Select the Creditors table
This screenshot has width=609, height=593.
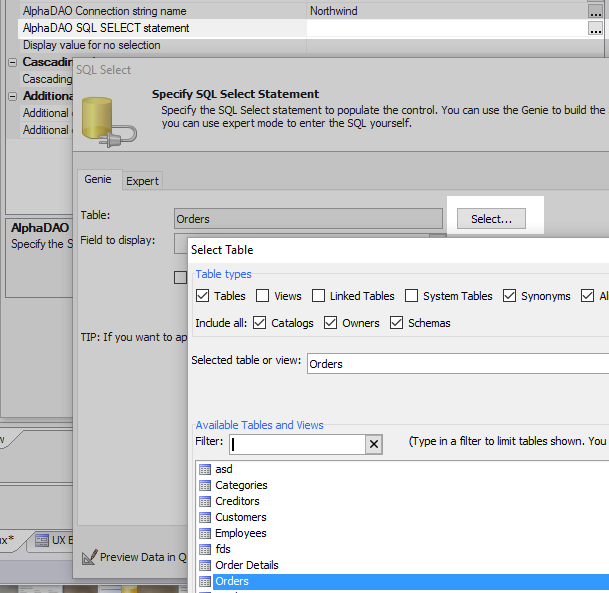[x=237, y=501]
